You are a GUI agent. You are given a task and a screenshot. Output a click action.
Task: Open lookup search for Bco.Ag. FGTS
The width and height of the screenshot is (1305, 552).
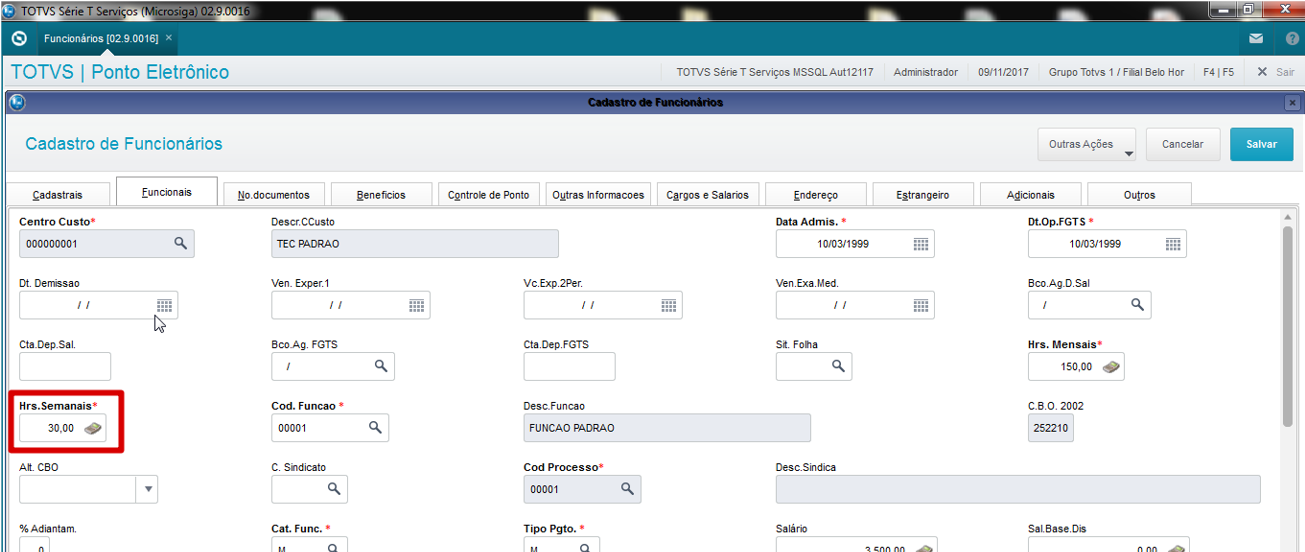coord(381,366)
